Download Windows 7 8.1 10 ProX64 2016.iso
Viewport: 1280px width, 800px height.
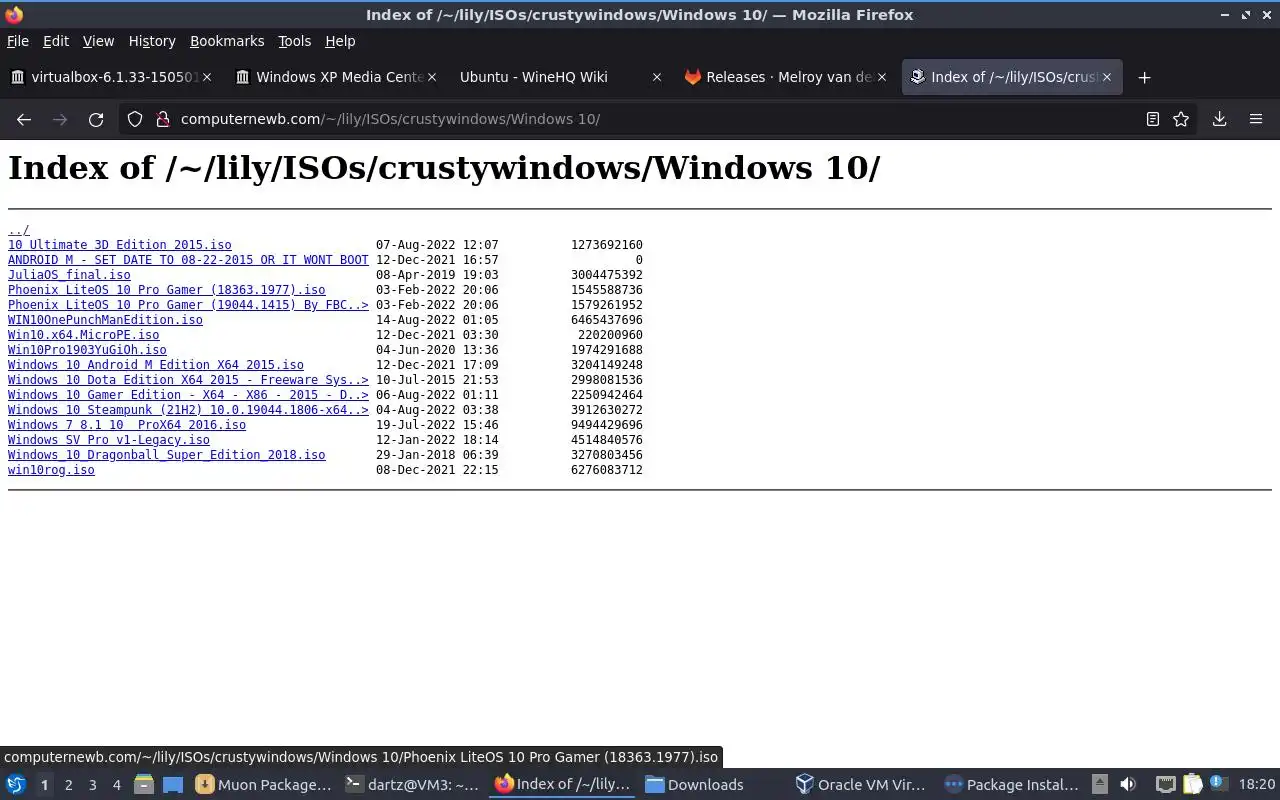click(127, 425)
